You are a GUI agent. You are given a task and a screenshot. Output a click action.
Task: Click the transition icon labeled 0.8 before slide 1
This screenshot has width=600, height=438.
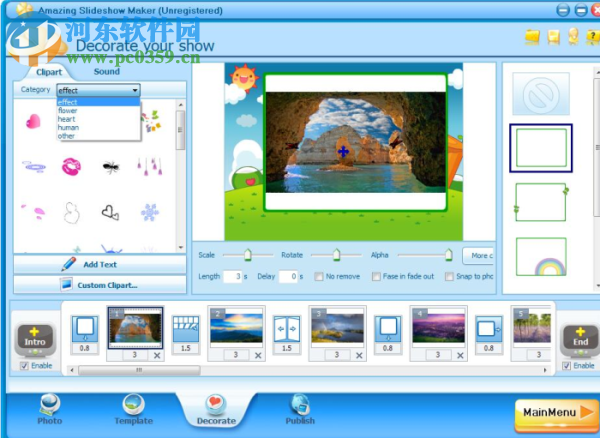point(85,329)
